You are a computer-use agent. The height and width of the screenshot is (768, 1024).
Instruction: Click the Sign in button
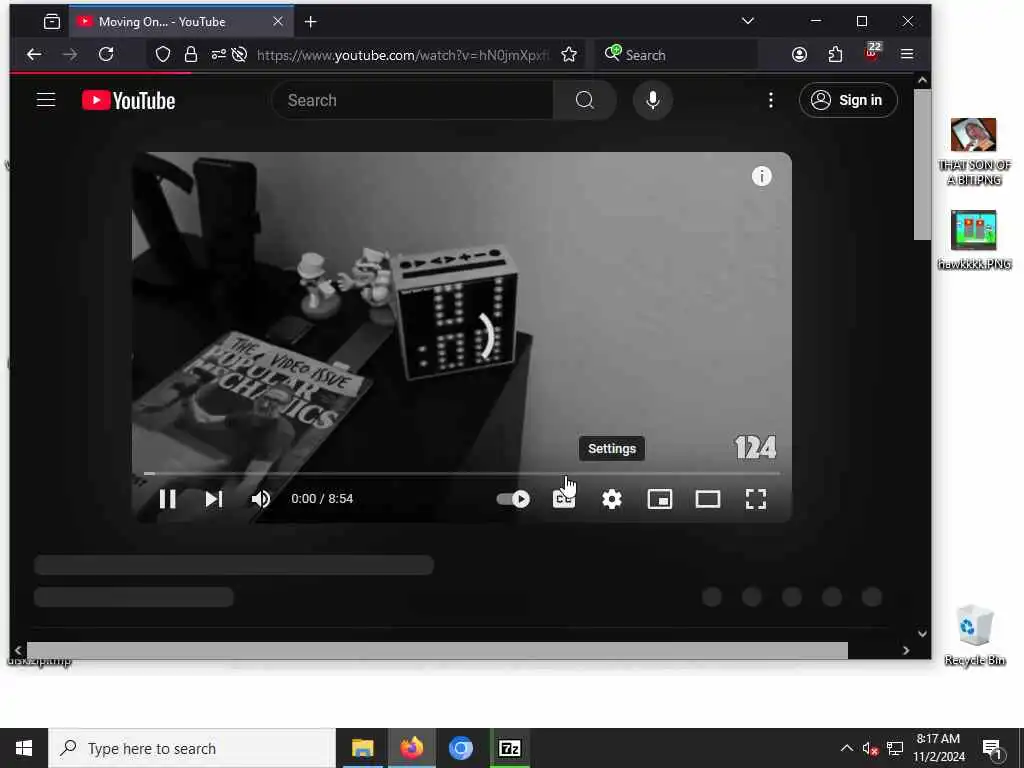click(x=848, y=100)
